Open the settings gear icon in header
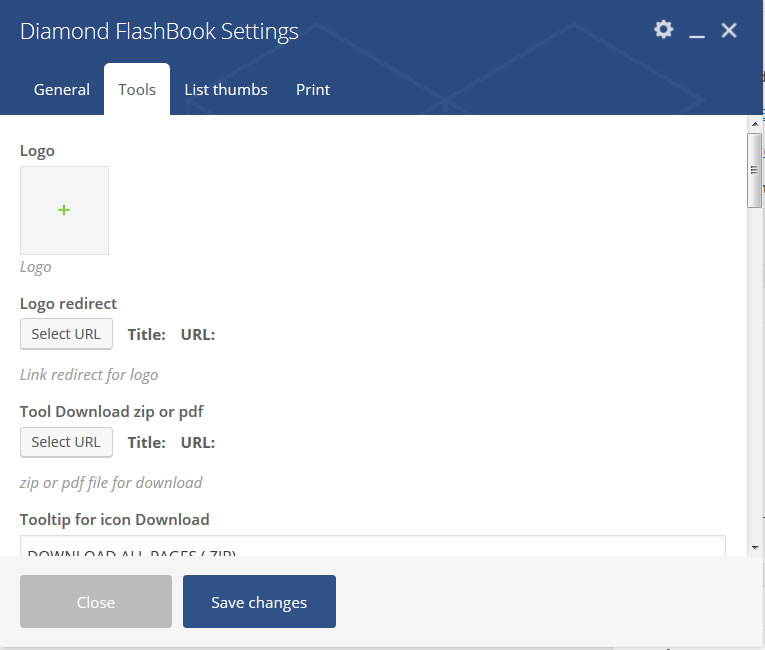 point(663,30)
